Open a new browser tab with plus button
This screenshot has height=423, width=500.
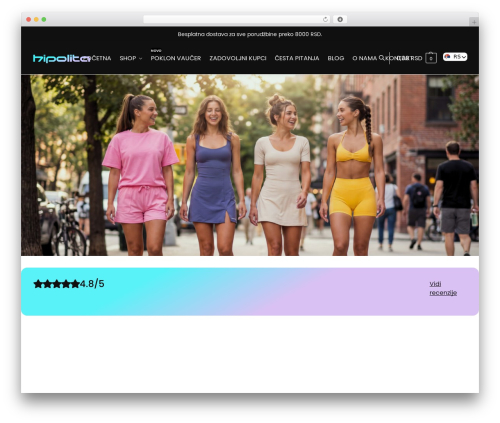(474, 22)
